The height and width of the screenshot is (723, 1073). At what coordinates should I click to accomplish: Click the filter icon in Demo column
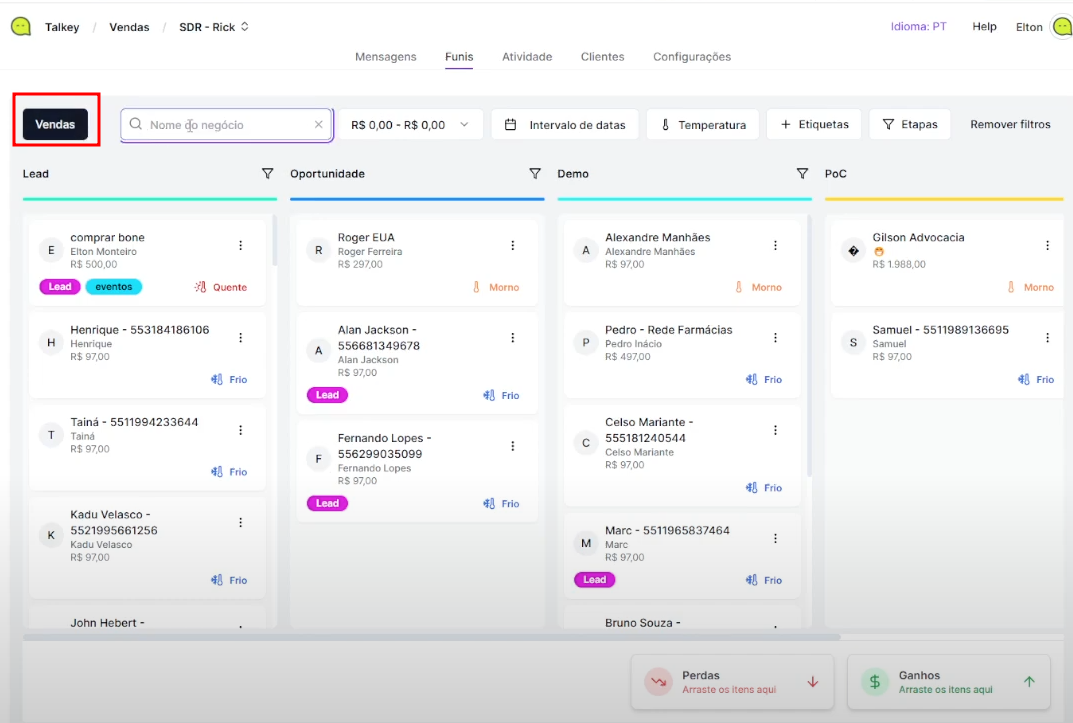(802, 174)
